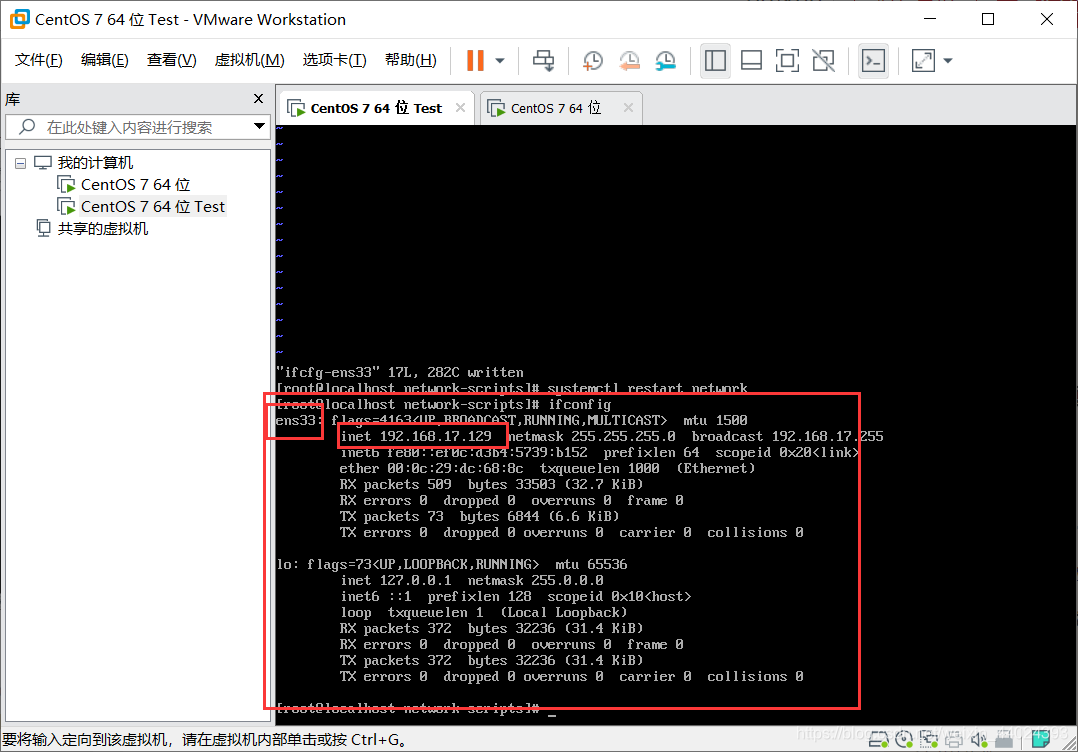The image size is (1078, 752).
Task: Select CentOS 7 64 位 Test in library tree
Action: point(153,207)
